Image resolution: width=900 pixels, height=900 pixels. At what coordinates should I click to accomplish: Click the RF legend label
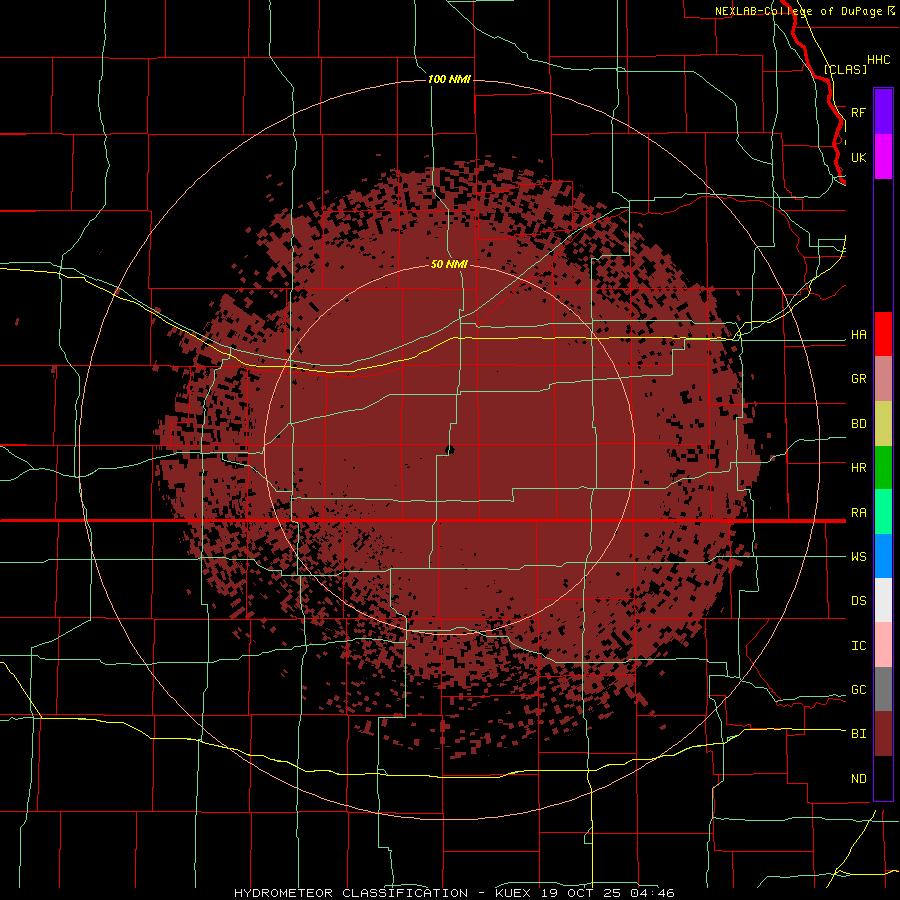tap(858, 112)
